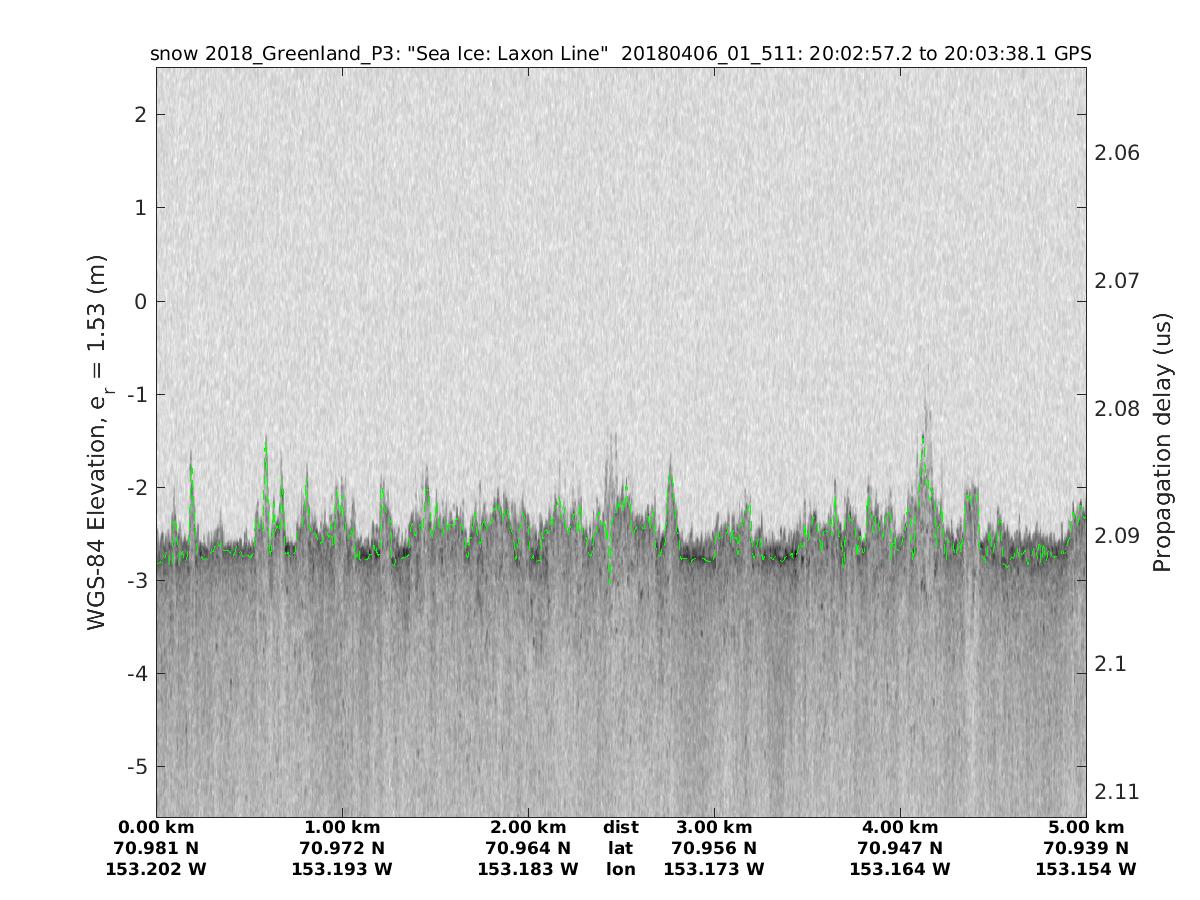1200x900 pixels.
Task: Click the 153.154 W longitude label
Action: click(1086, 869)
